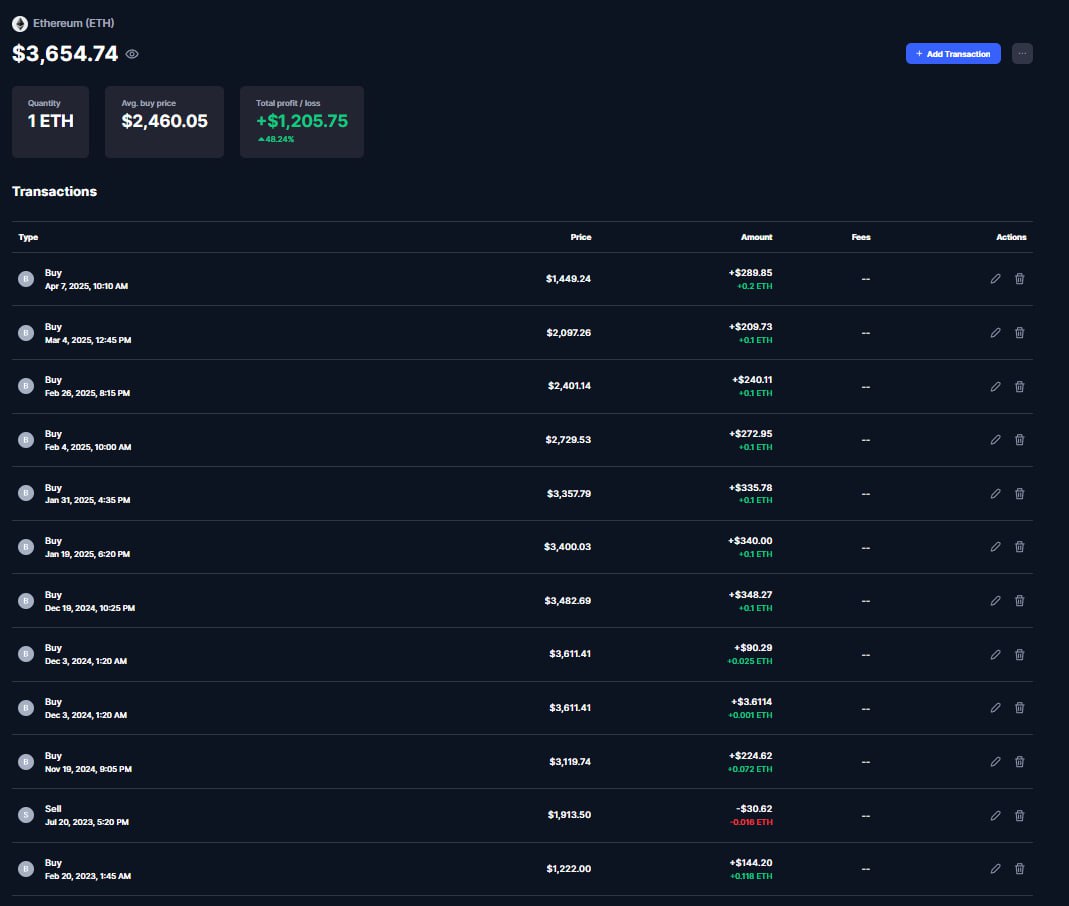Edit the 0.025 ETH Dec 3 buy transaction
The height and width of the screenshot is (906, 1069).
[x=995, y=654]
